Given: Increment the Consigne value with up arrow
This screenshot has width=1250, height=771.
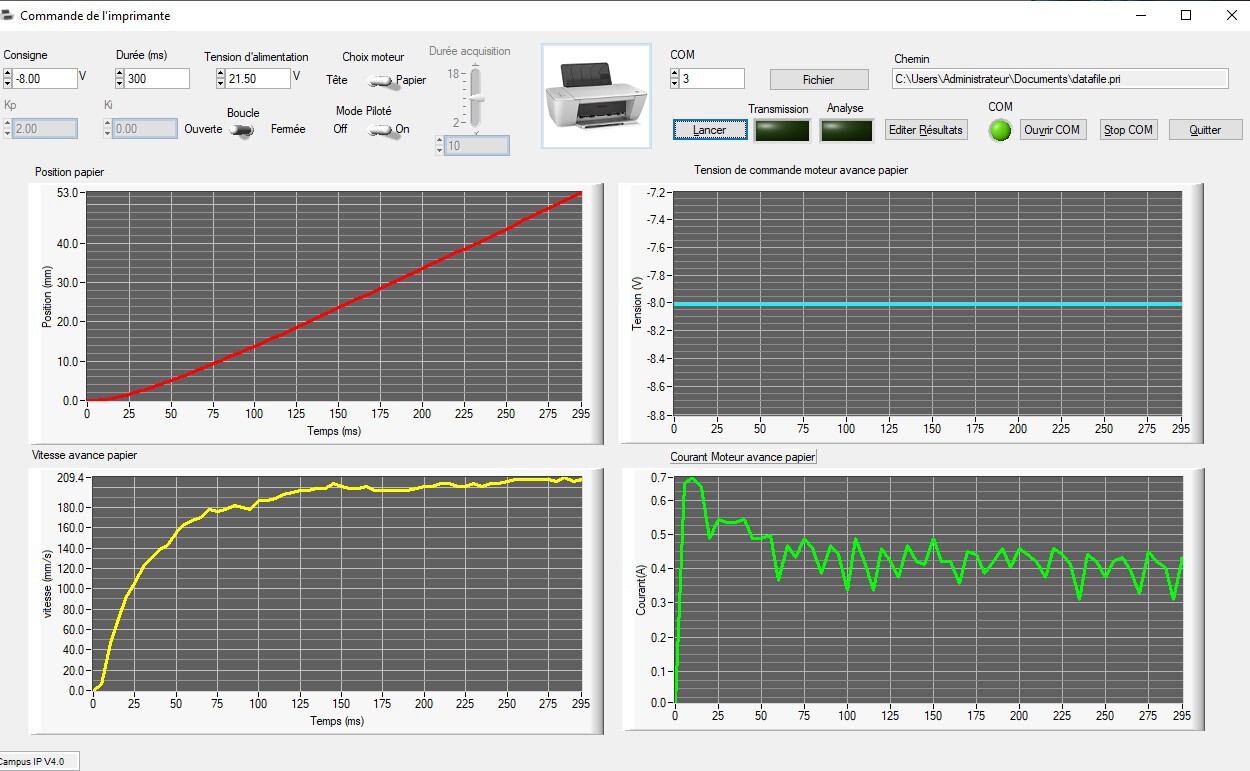Looking at the screenshot, I should (x=8, y=73).
